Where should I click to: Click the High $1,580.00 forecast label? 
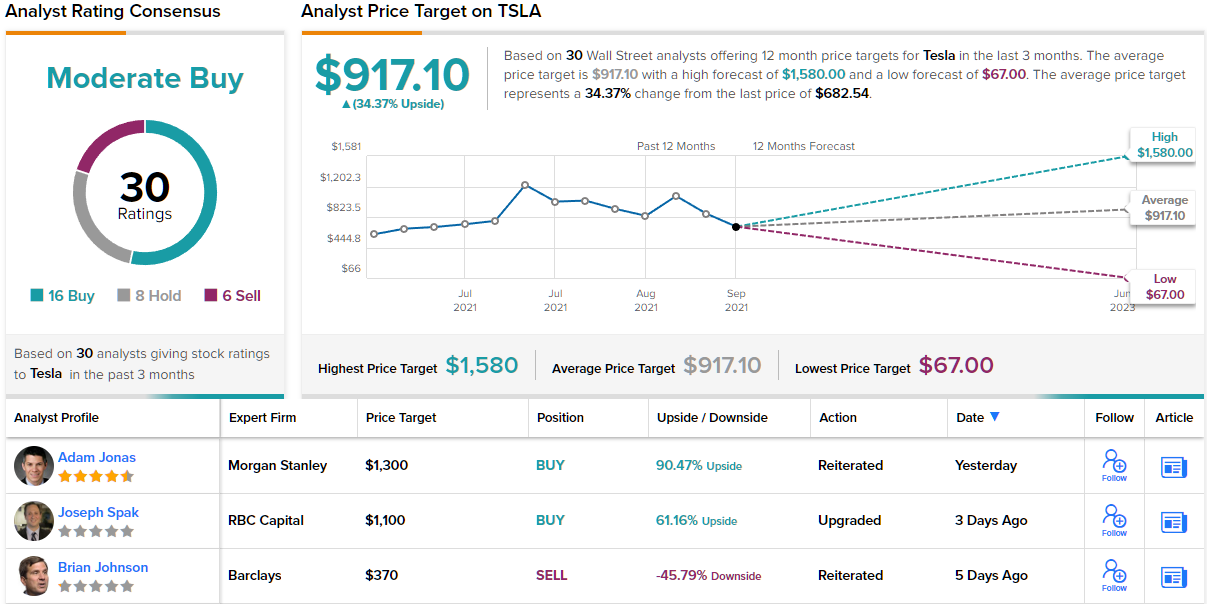pos(1164,145)
